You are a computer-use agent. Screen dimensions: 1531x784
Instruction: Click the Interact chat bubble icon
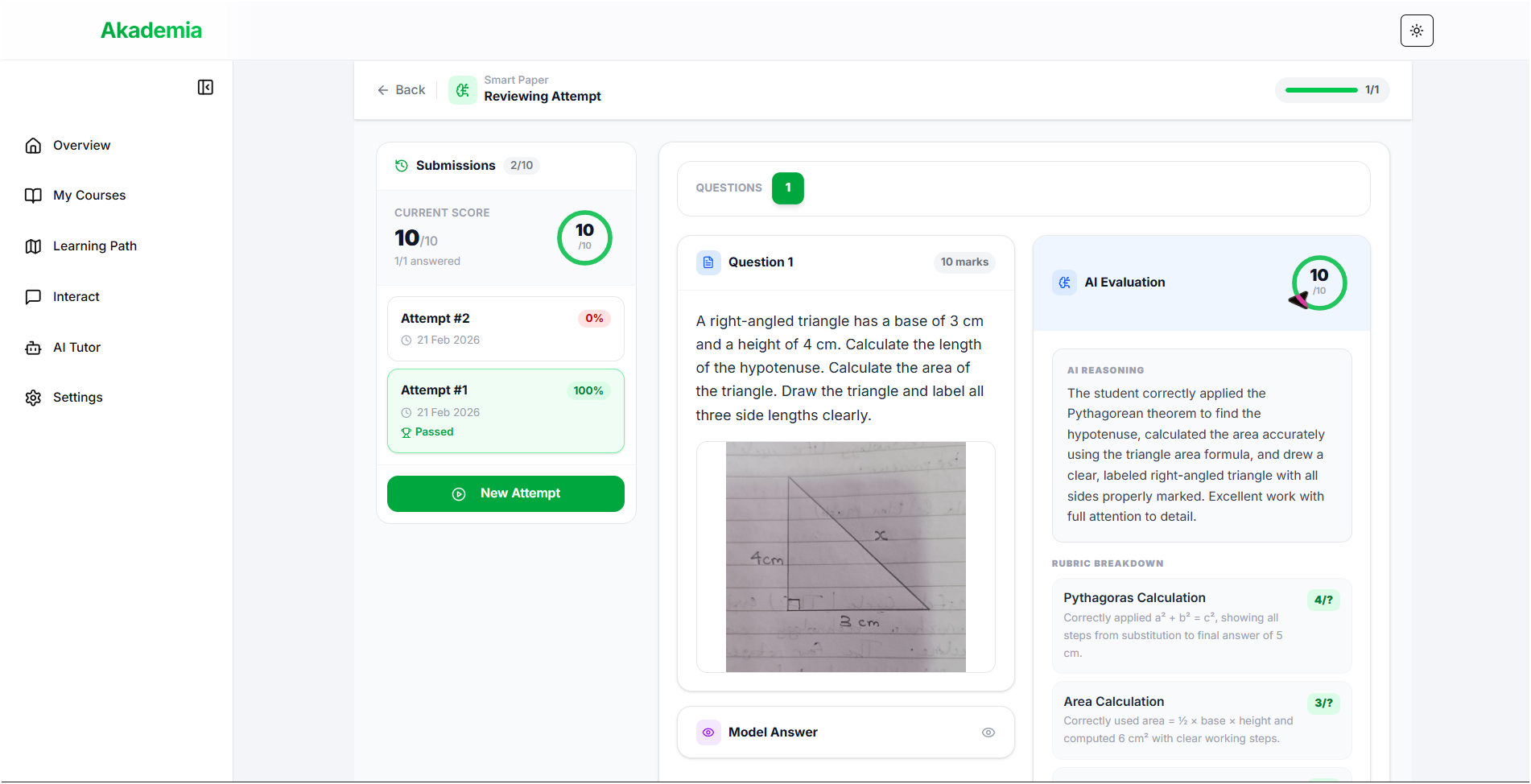(x=33, y=297)
